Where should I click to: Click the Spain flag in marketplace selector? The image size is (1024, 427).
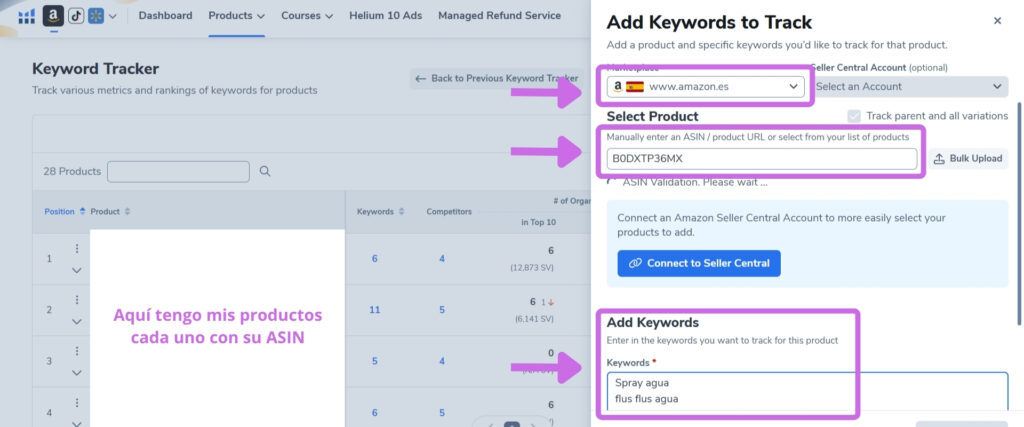pos(635,86)
